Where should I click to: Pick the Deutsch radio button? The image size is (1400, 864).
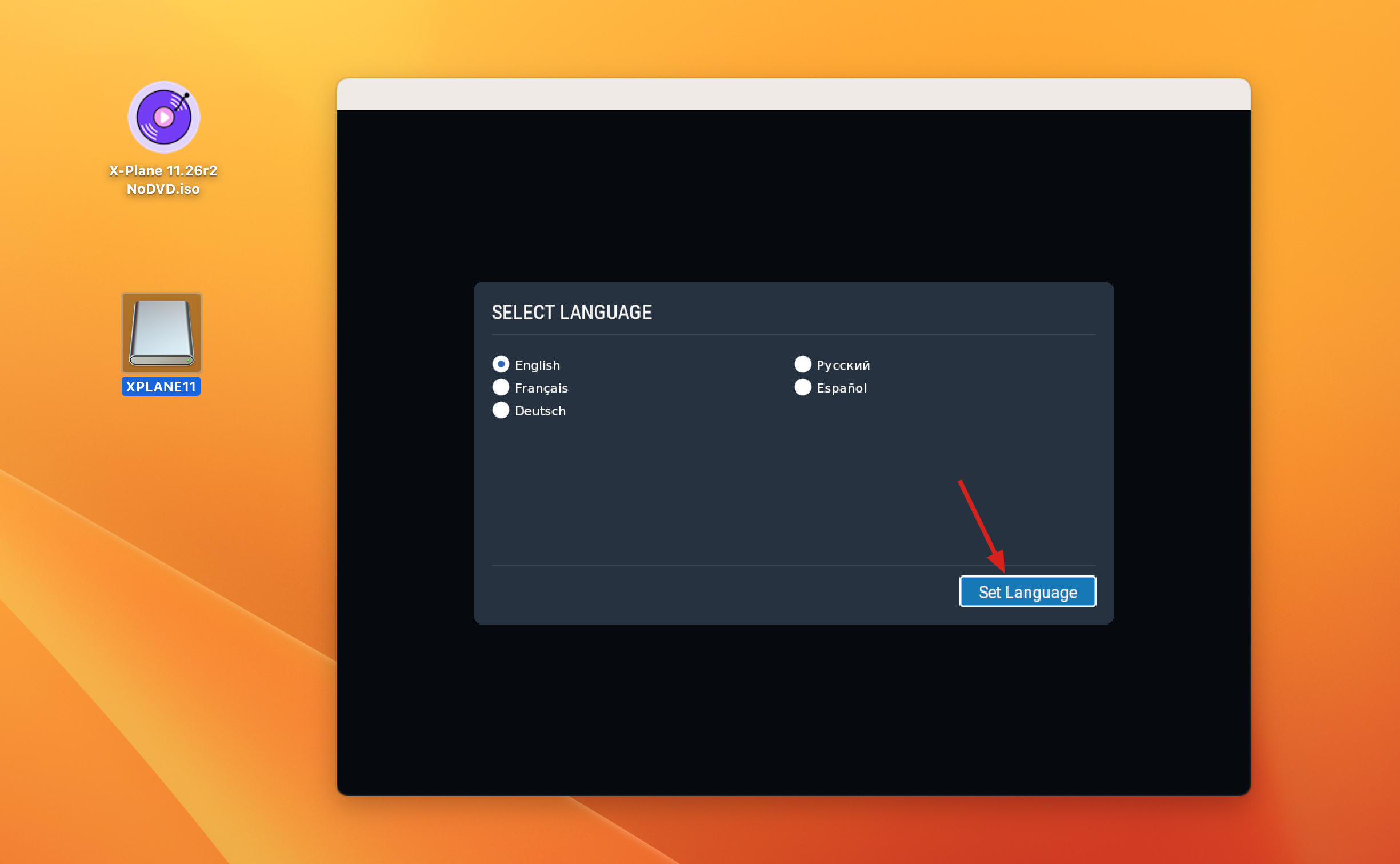(501, 410)
